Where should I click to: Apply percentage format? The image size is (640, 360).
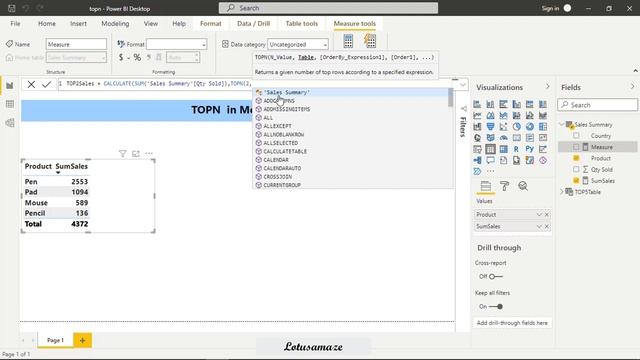(x=138, y=58)
